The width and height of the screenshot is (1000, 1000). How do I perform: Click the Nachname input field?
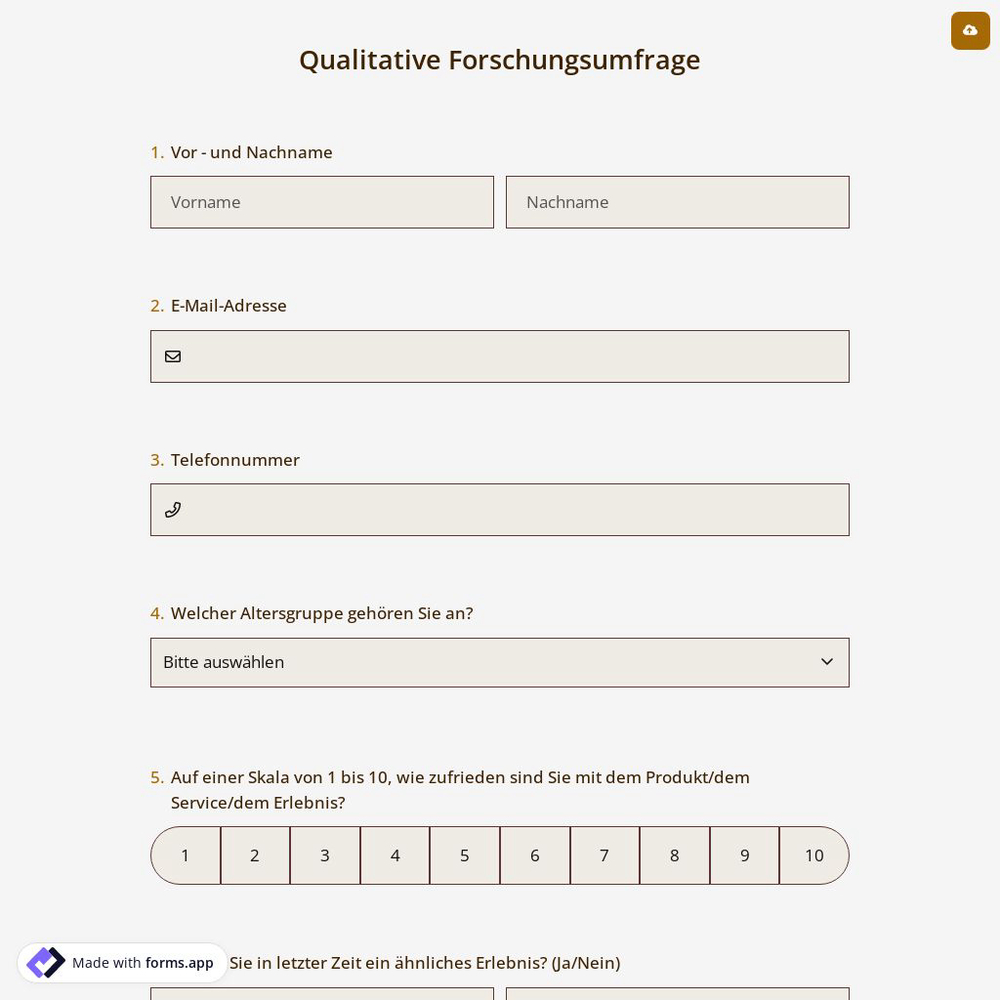click(x=677, y=202)
